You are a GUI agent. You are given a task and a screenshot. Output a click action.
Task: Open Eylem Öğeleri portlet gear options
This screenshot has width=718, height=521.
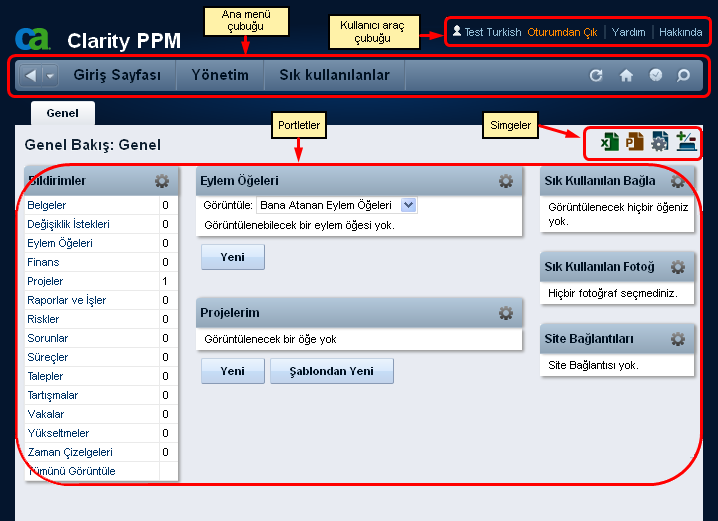(506, 181)
